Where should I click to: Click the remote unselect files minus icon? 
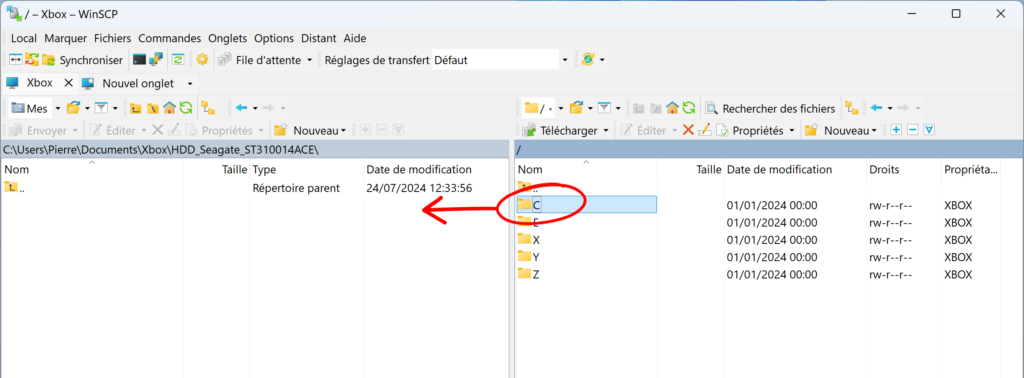(912, 130)
